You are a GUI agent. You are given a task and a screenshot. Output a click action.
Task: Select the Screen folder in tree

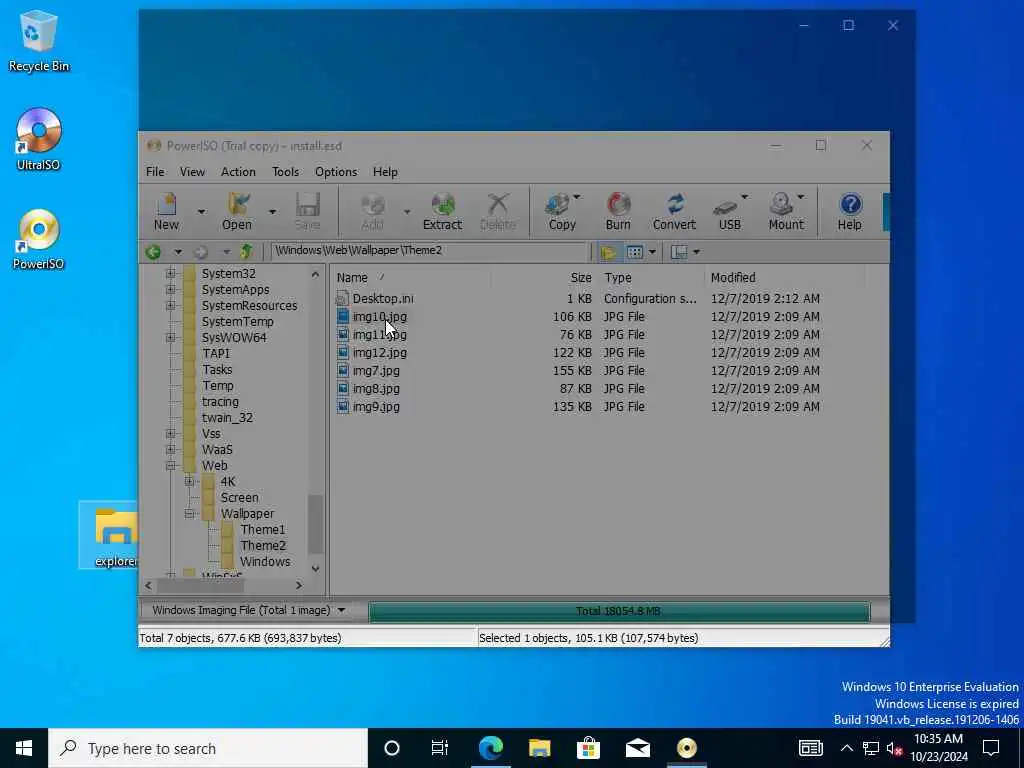(x=239, y=498)
